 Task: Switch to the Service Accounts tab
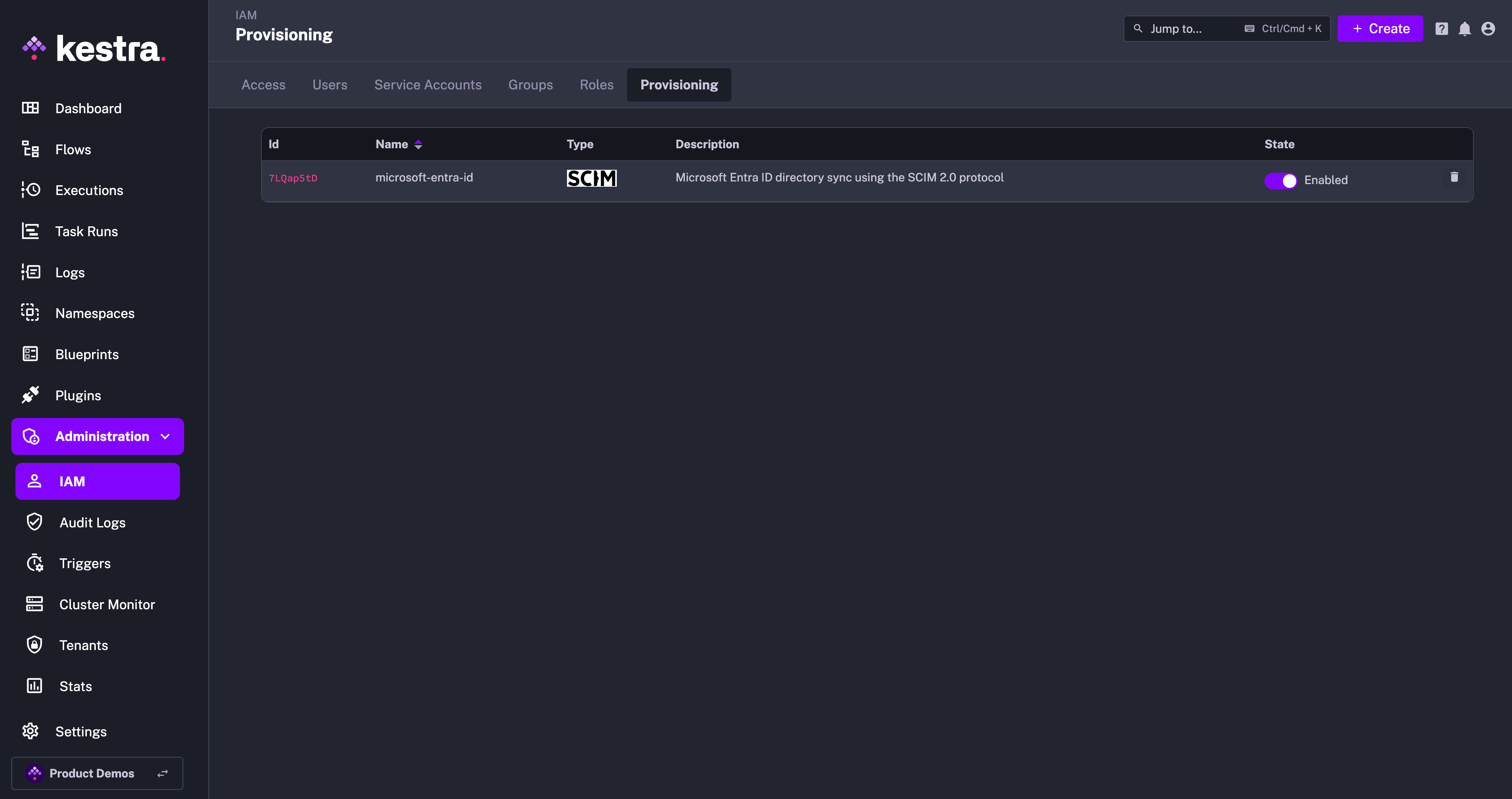click(x=428, y=85)
